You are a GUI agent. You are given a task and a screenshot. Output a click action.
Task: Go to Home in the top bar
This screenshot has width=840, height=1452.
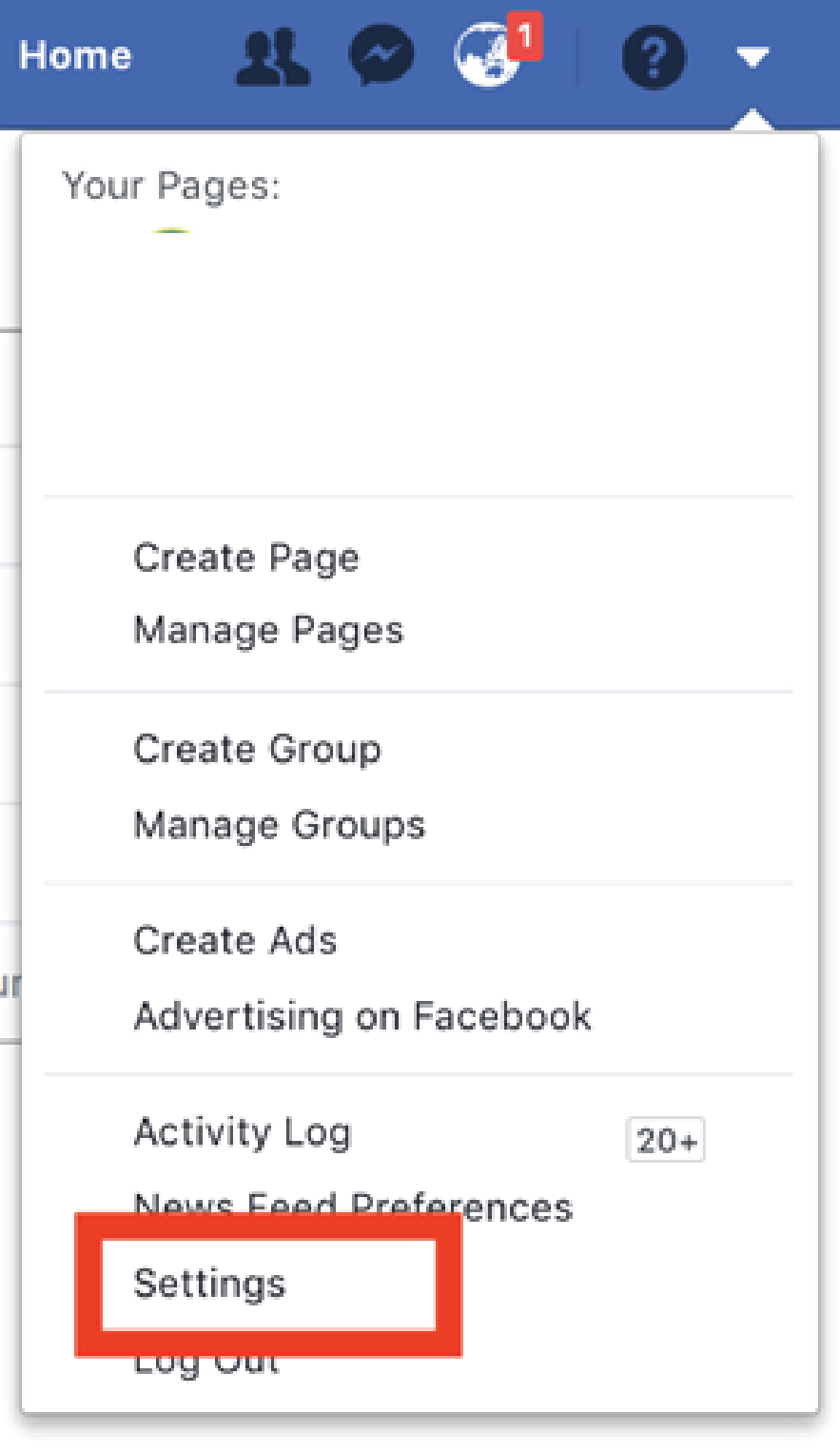[x=75, y=56]
